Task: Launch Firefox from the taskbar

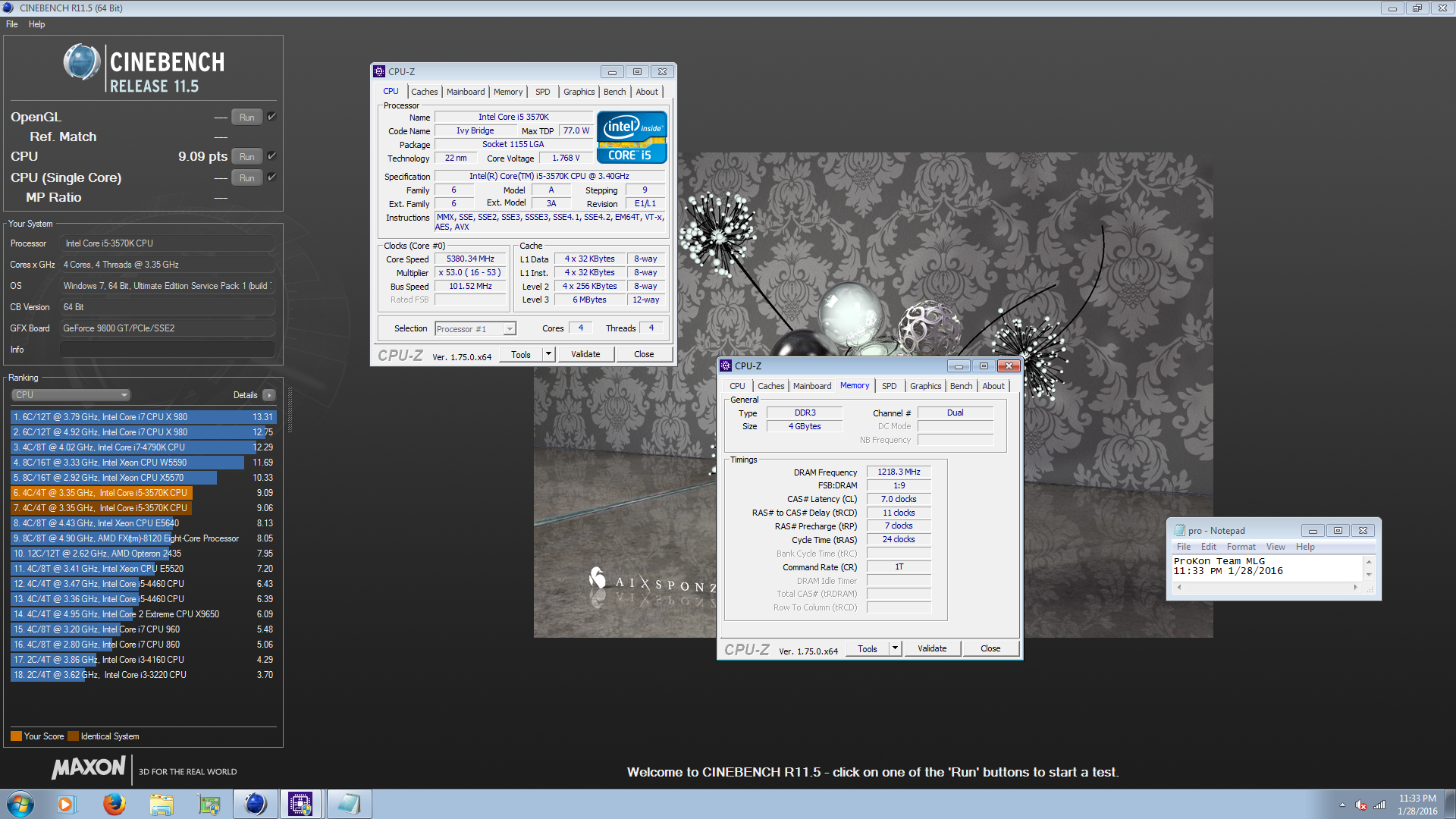Action: coord(114,804)
